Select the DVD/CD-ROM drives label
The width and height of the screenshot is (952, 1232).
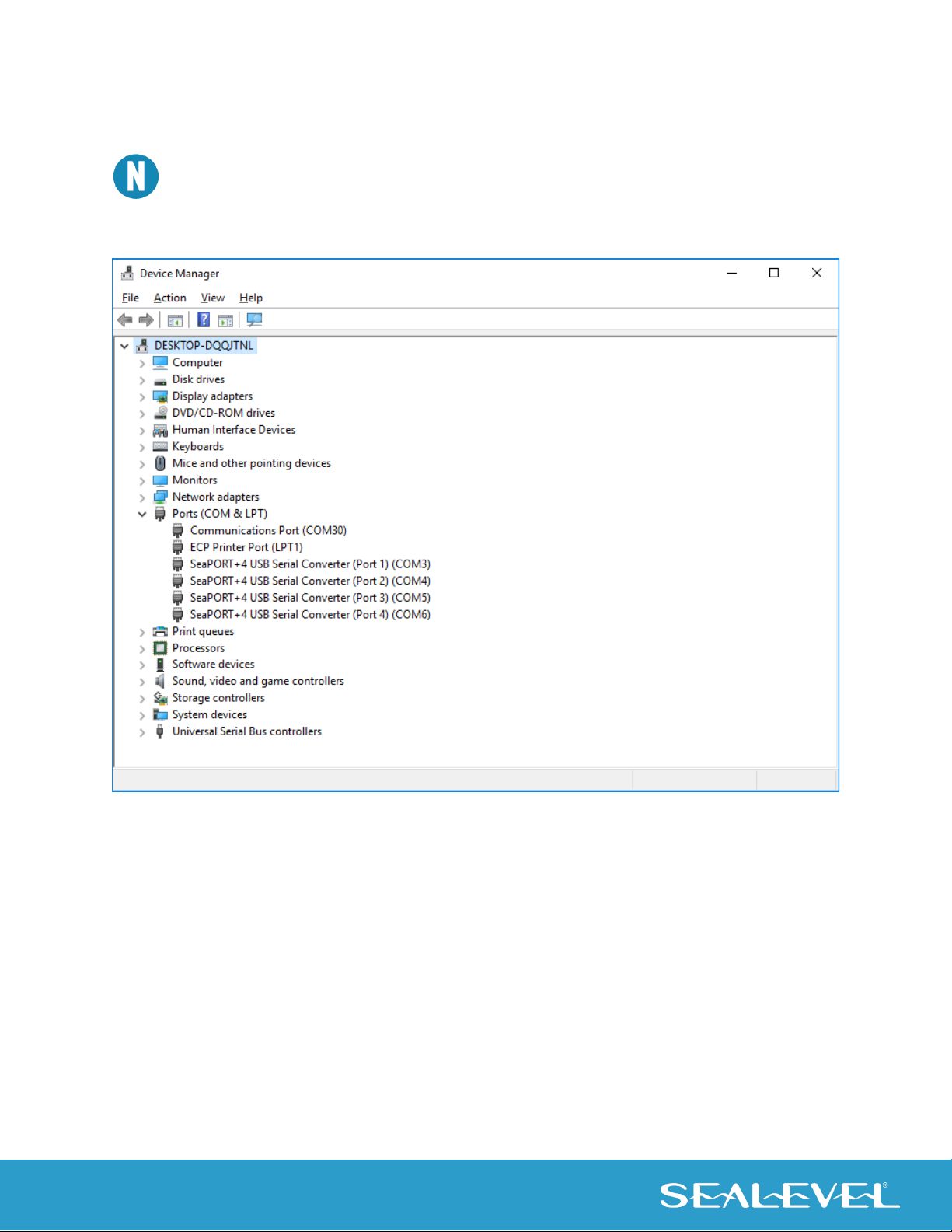coord(224,413)
